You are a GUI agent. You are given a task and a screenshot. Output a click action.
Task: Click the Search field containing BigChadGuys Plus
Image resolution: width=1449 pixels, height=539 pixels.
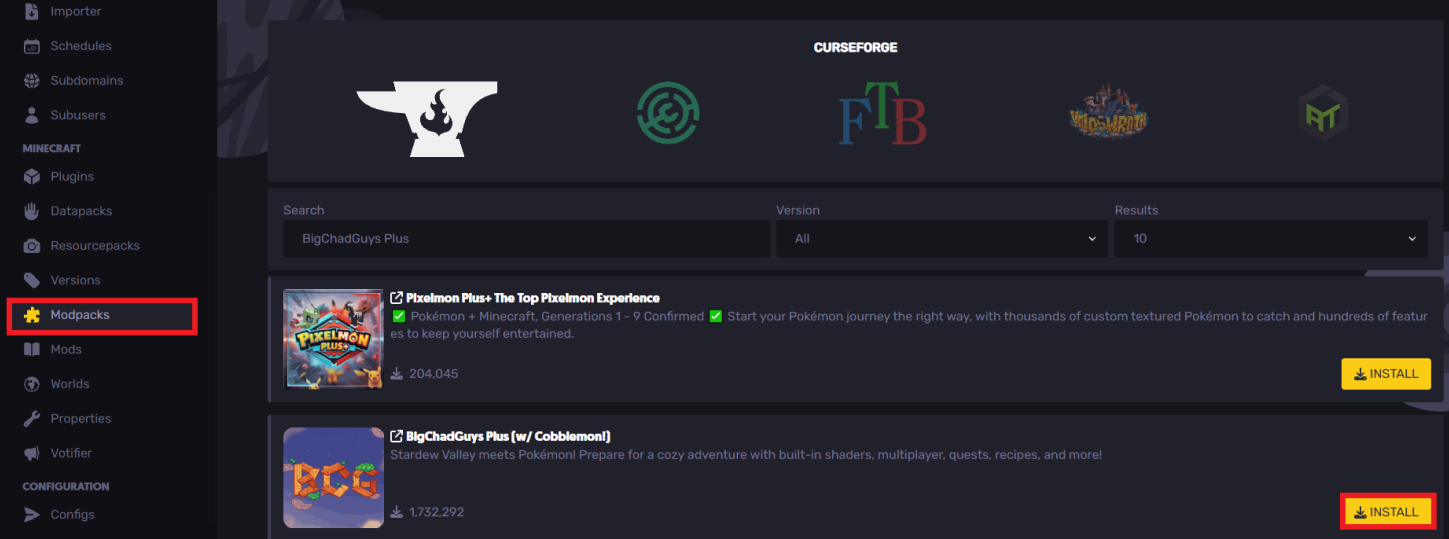[x=526, y=239]
